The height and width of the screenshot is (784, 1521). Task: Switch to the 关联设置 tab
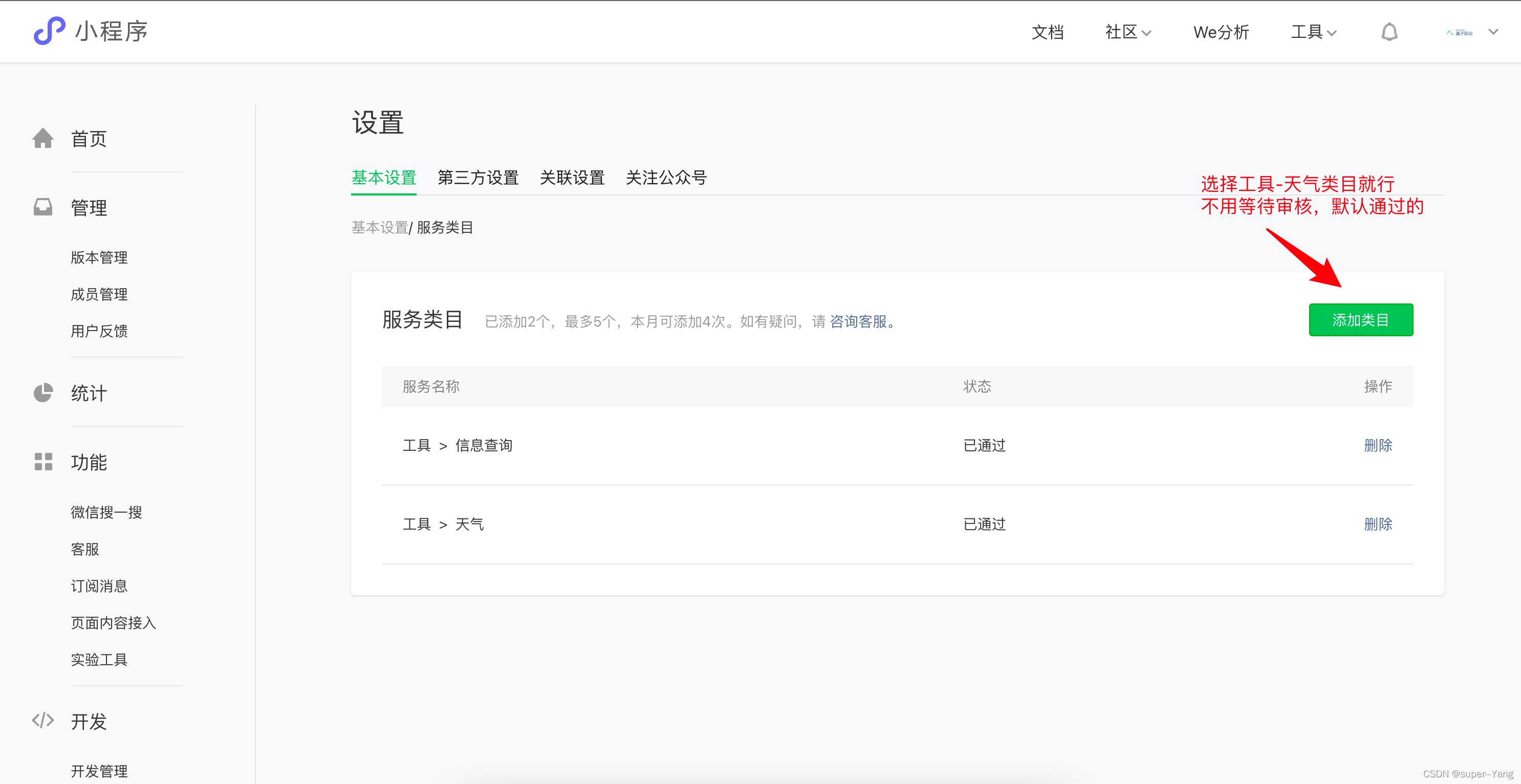click(572, 177)
